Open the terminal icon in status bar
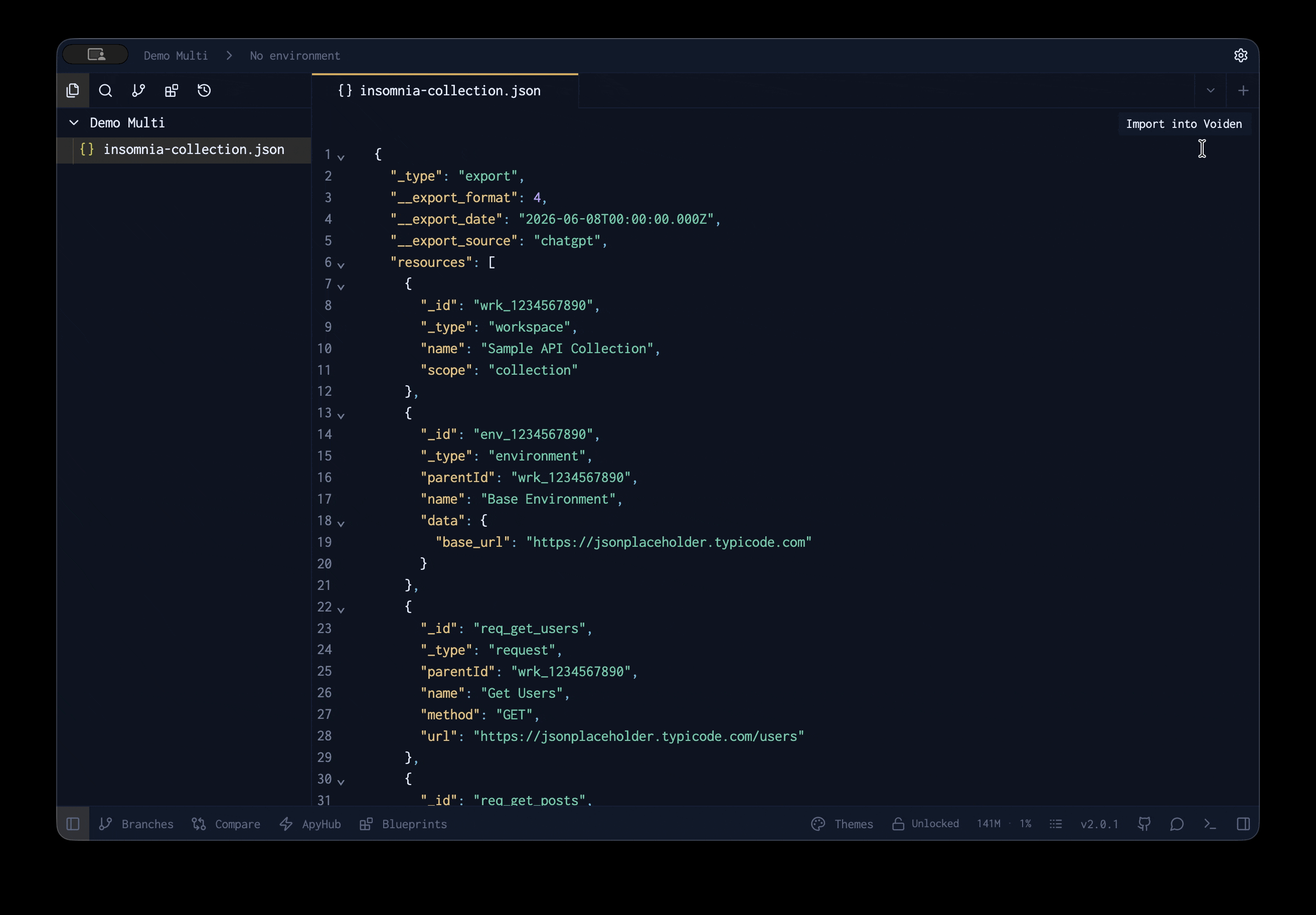The image size is (1316, 915). 1210,824
